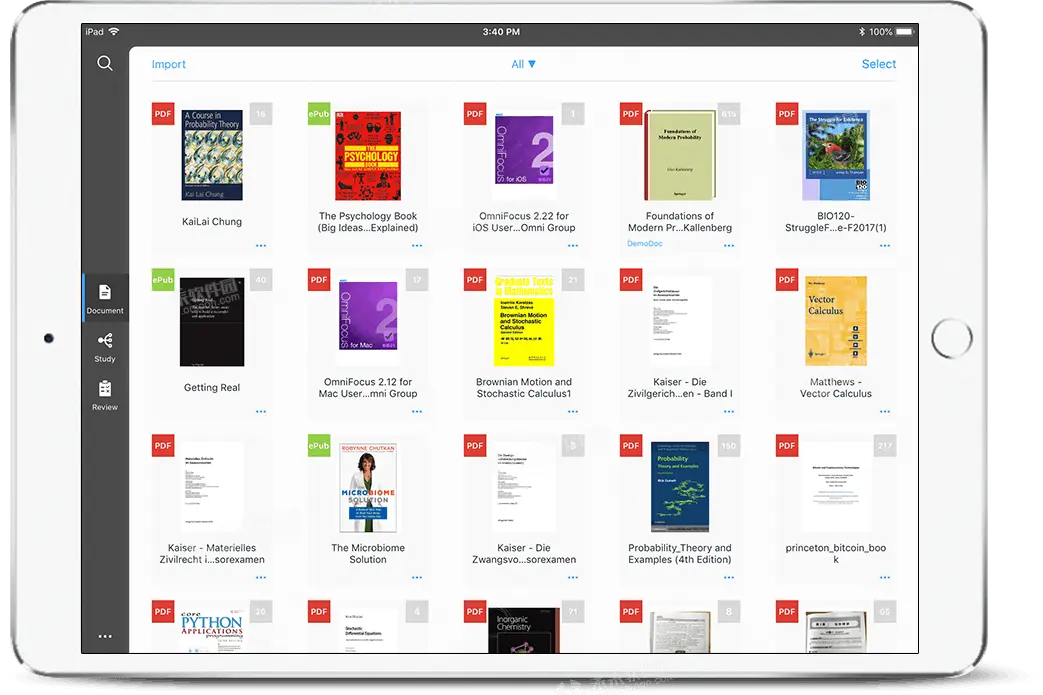Image resolution: width=1043 pixels, height=695 pixels.
Task: Click the 217 badge on princeton_bitcoin_book
Action: [x=885, y=446]
